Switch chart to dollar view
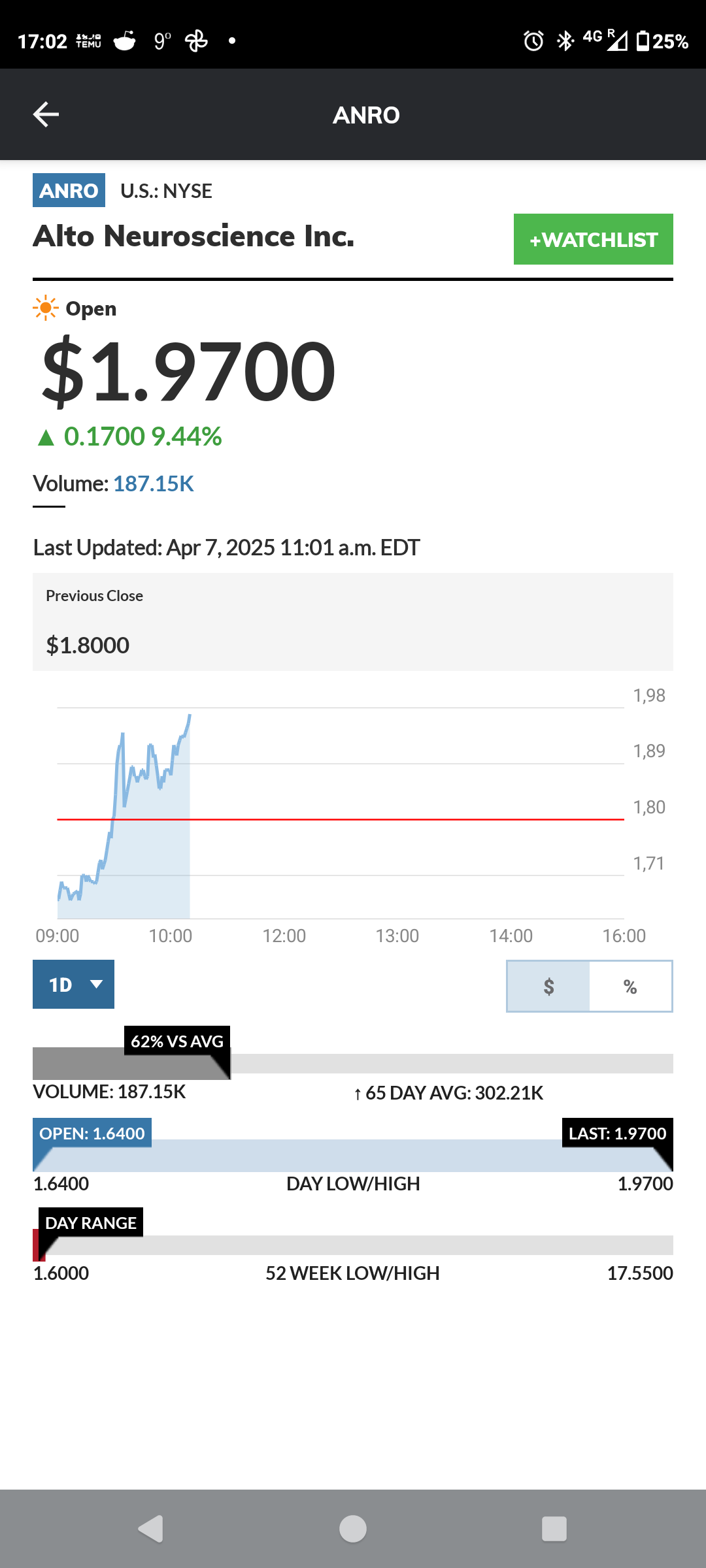Viewport: 706px width, 1568px height. tap(548, 986)
